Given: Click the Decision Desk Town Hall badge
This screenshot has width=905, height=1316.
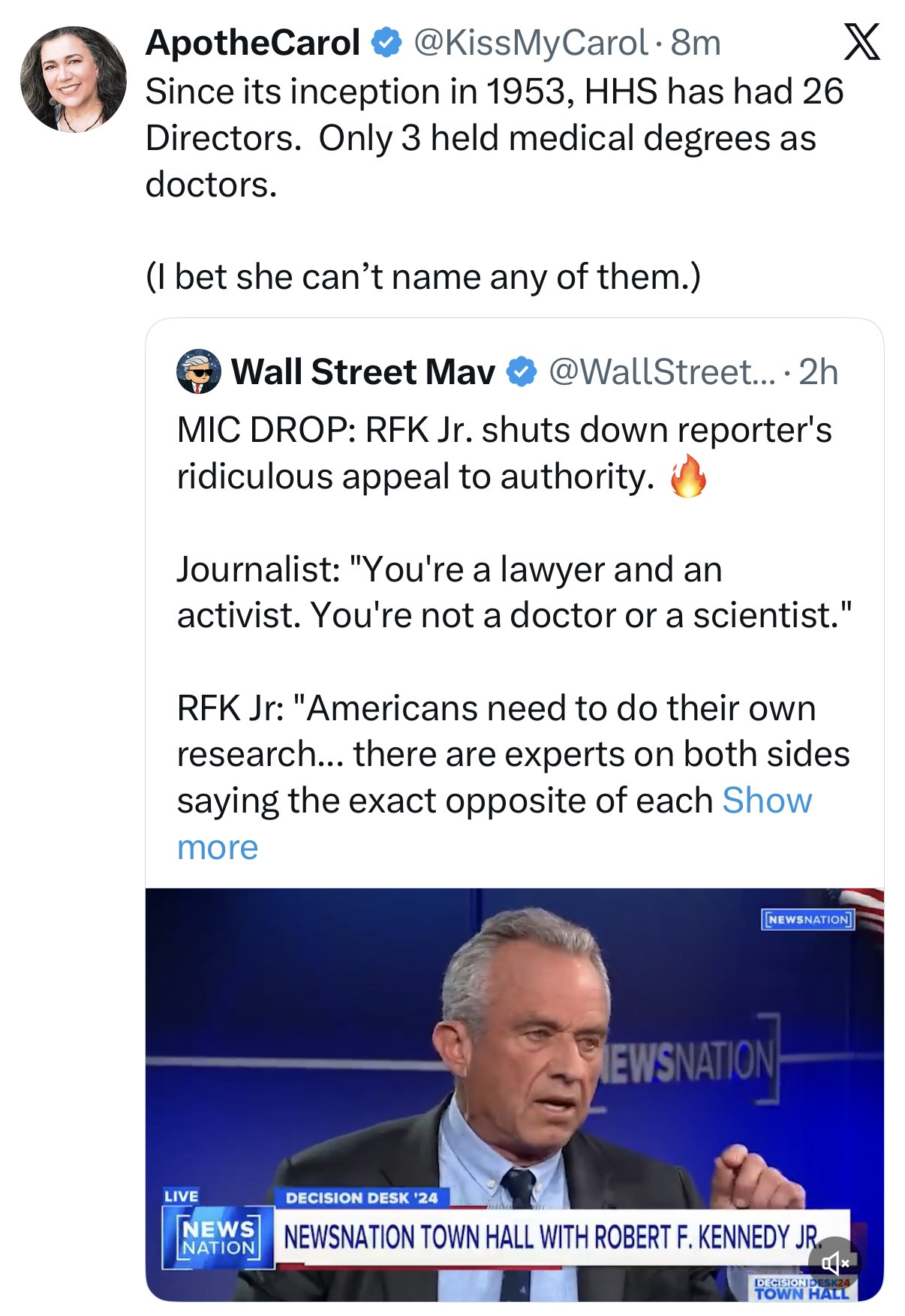Looking at the screenshot, I should click(x=801, y=1287).
